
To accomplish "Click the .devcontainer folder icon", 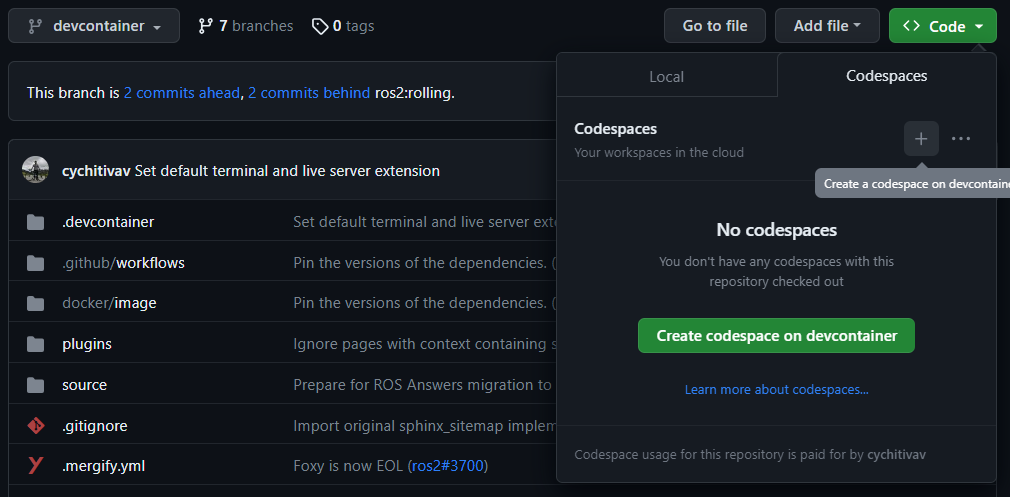I will pyautogui.click(x=36, y=222).
